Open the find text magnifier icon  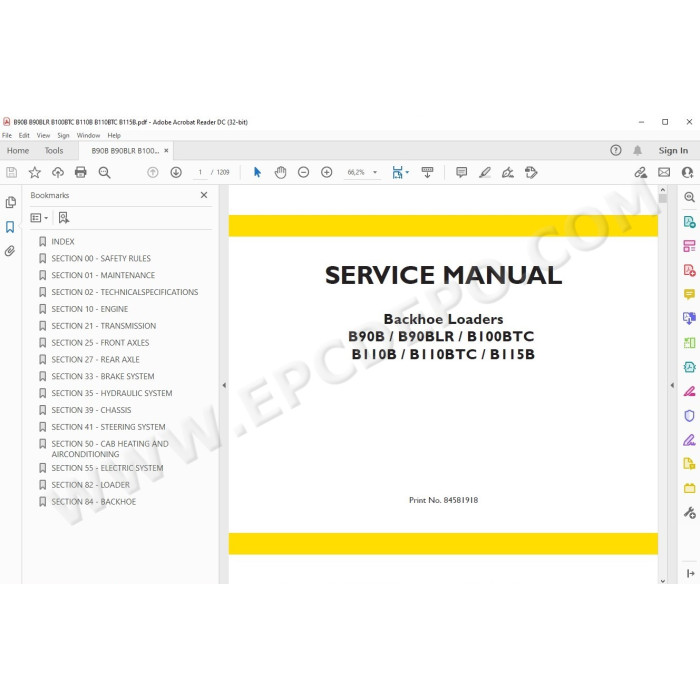(x=104, y=172)
